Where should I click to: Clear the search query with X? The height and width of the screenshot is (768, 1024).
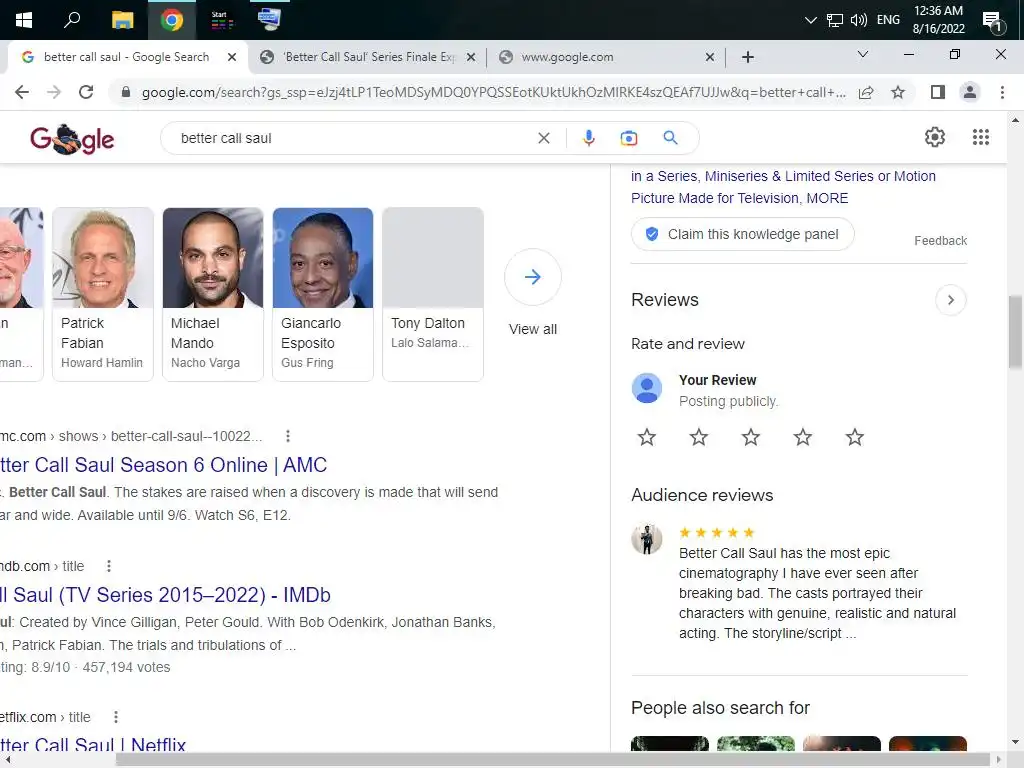point(543,138)
